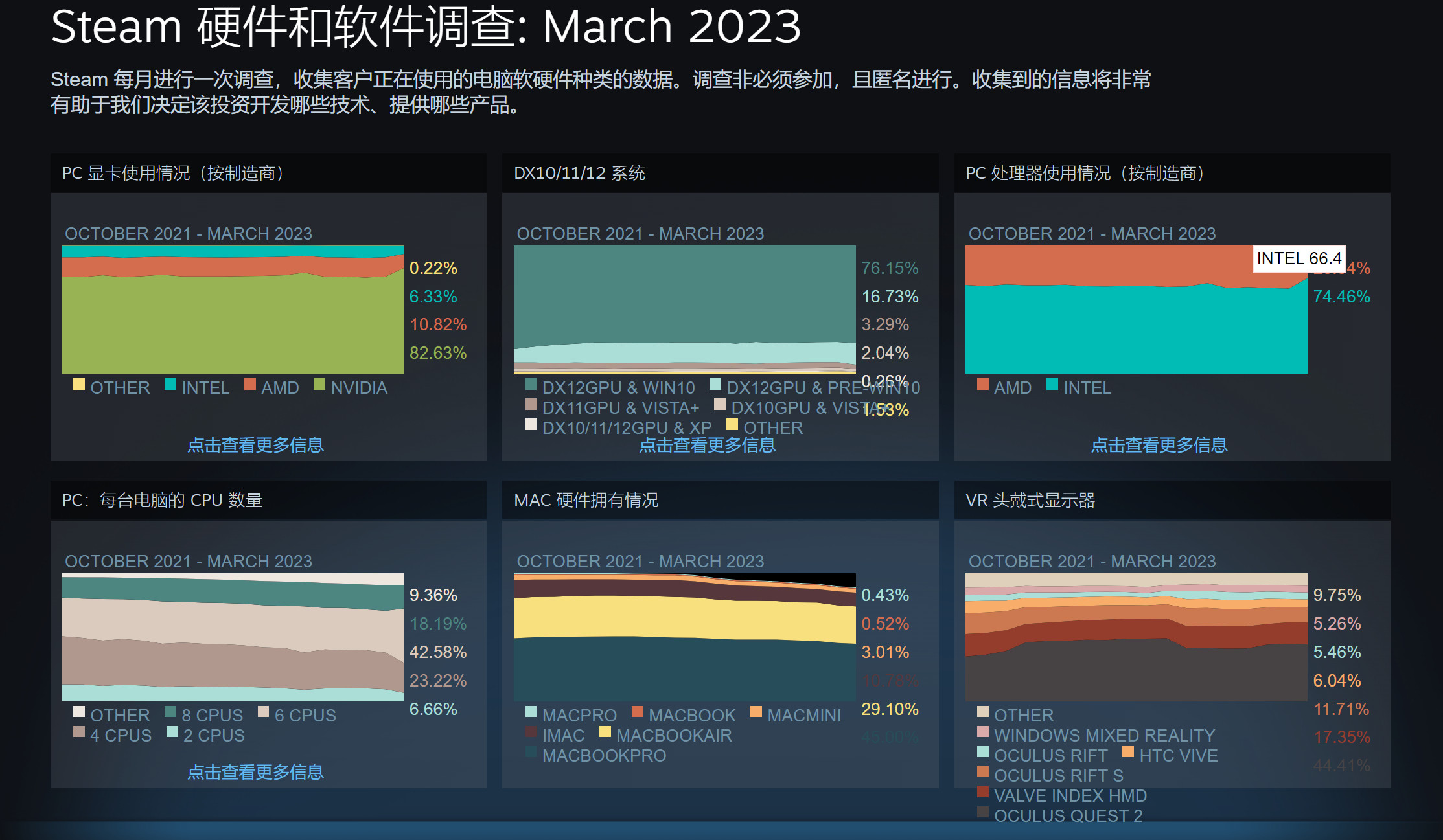Click the MAC 硬件拥有情况 panel header
Viewport: 1443px width, 840px height.
pos(720,500)
